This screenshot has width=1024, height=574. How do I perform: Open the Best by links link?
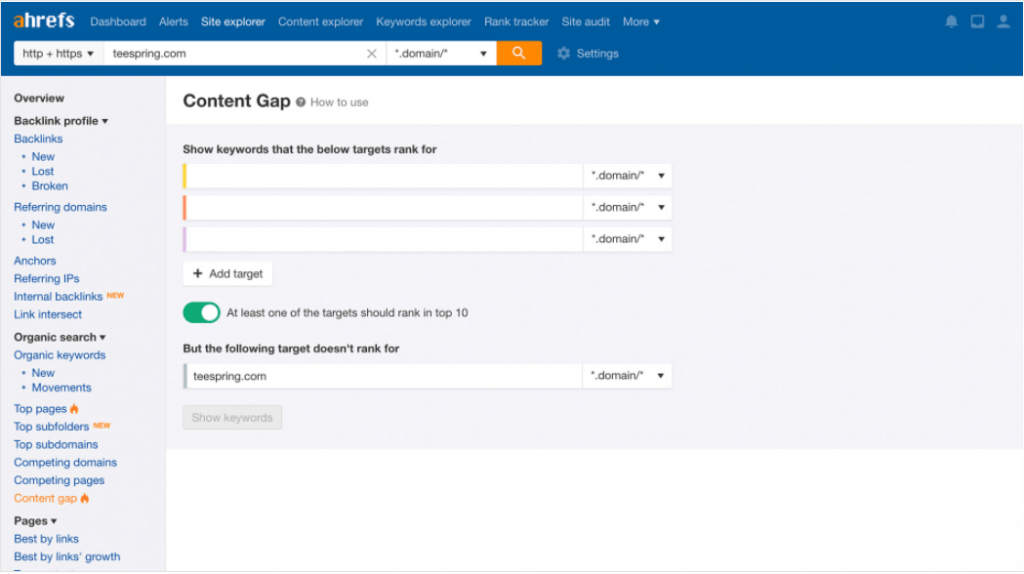46,539
